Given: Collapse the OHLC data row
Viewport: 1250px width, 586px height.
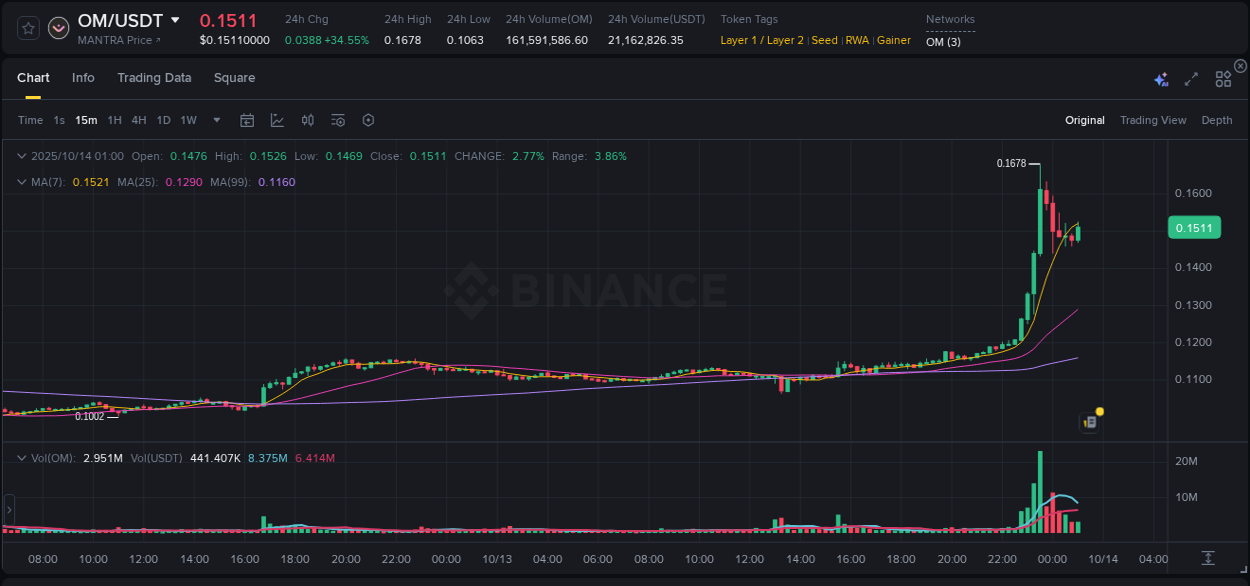Looking at the screenshot, I should tap(22, 156).
